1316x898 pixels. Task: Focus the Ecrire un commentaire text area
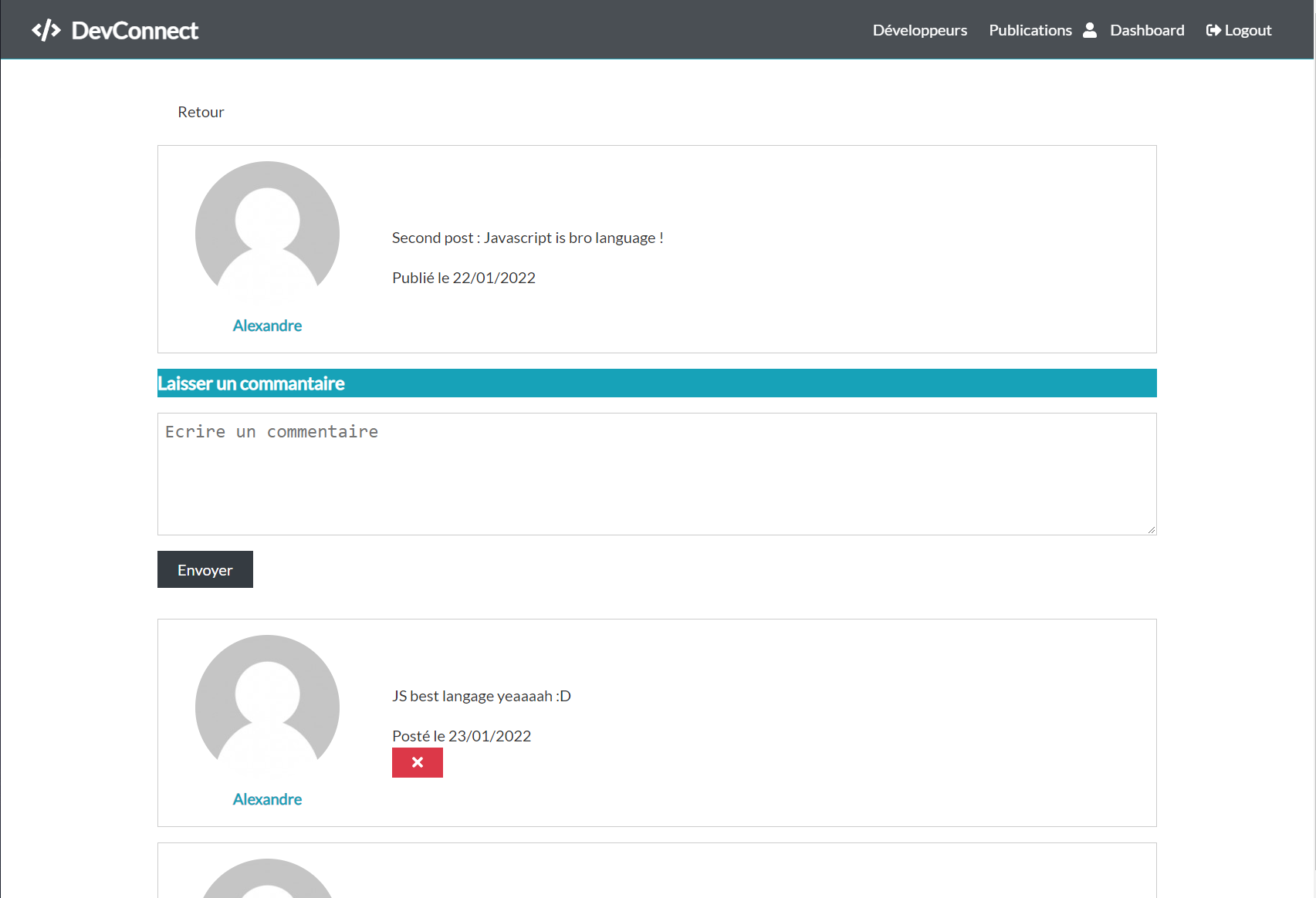click(656, 474)
